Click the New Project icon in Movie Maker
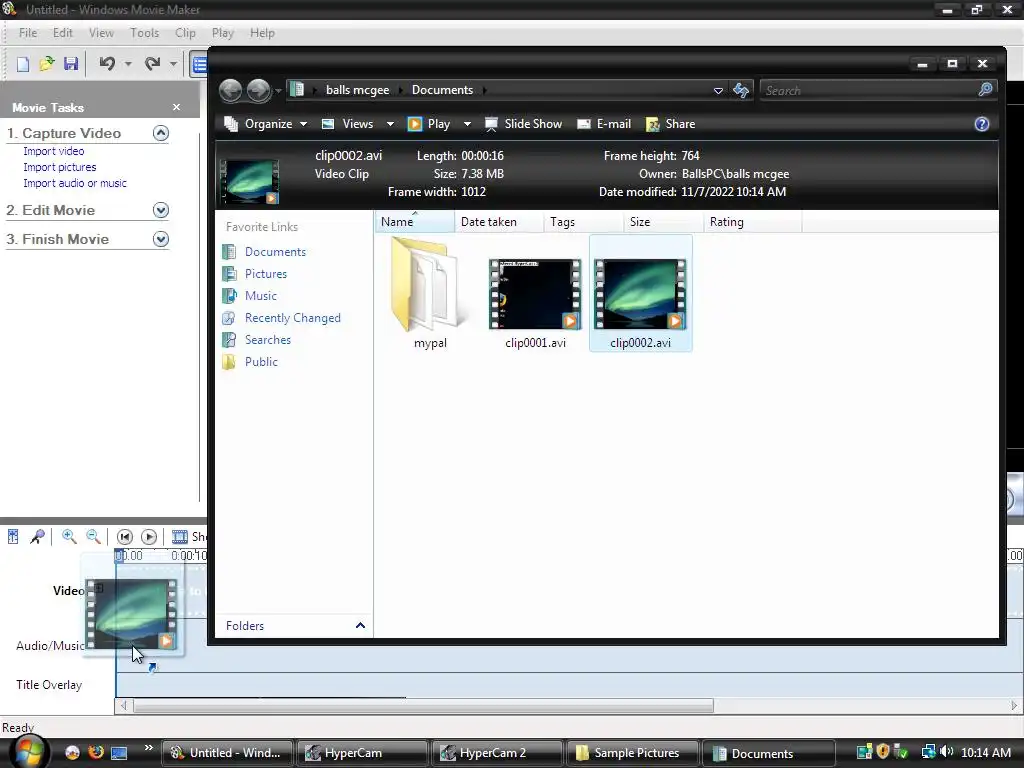Viewport: 1024px width, 768px height. click(23, 64)
